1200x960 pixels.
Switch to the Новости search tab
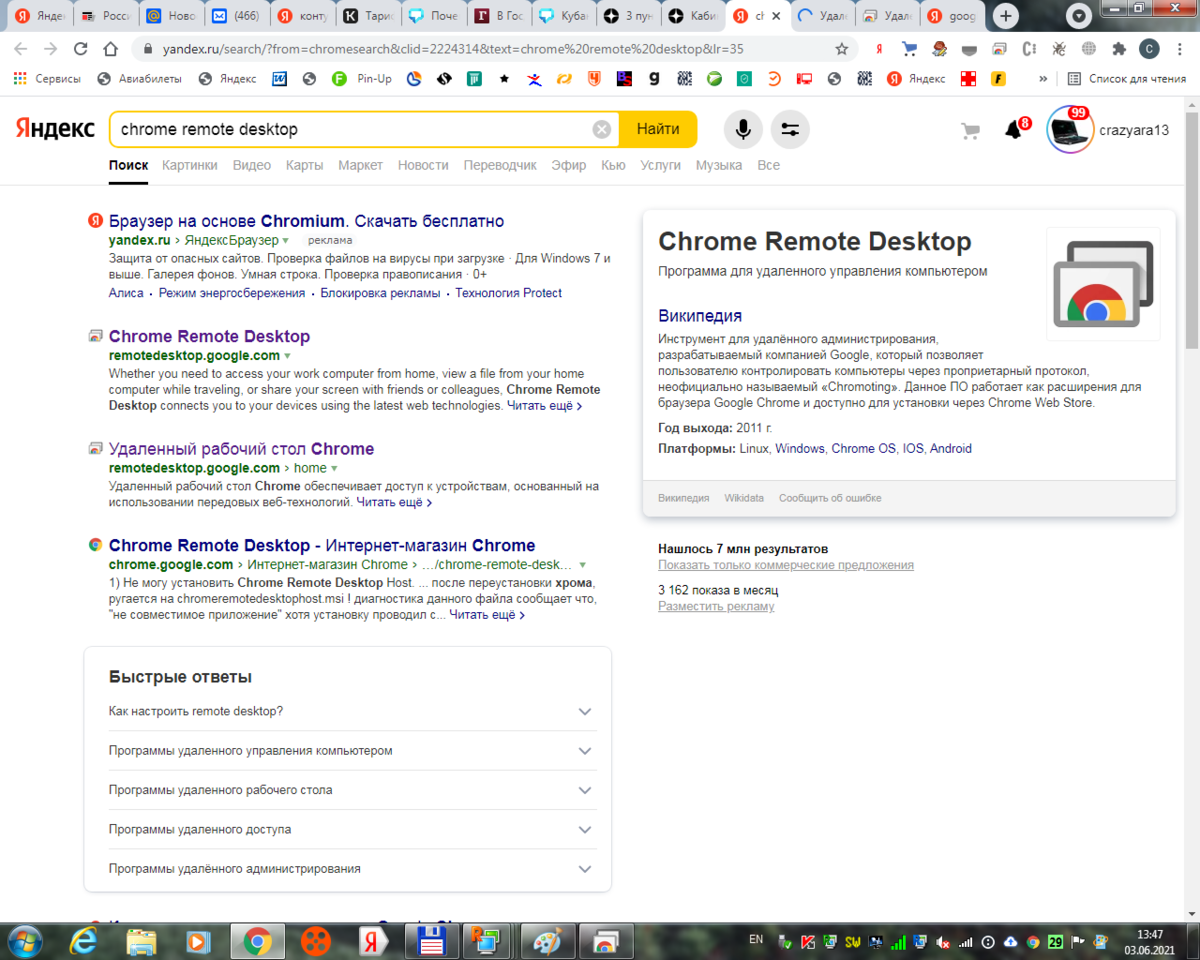point(423,165)
